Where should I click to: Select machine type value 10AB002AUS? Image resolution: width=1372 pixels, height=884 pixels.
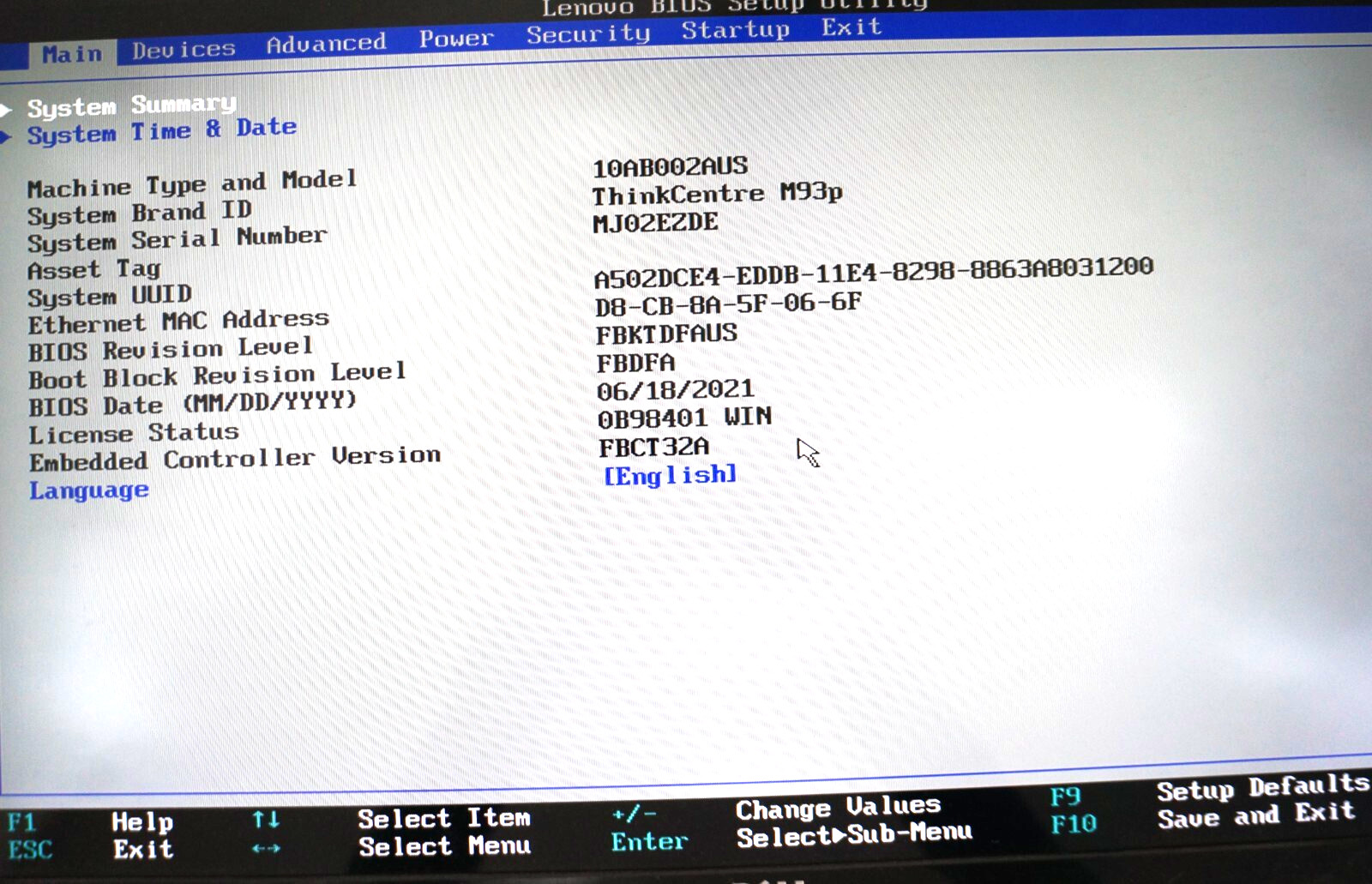670,166
